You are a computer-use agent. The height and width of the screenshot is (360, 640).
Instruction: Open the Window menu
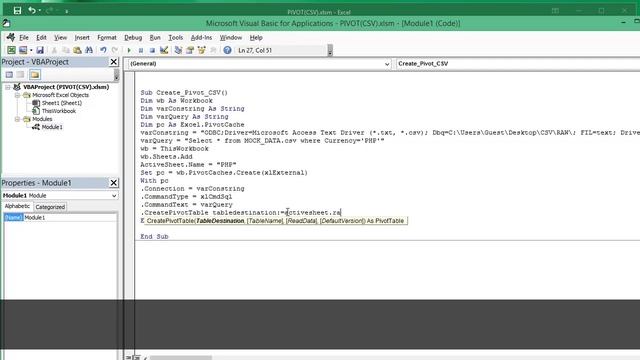pos(231,38)
